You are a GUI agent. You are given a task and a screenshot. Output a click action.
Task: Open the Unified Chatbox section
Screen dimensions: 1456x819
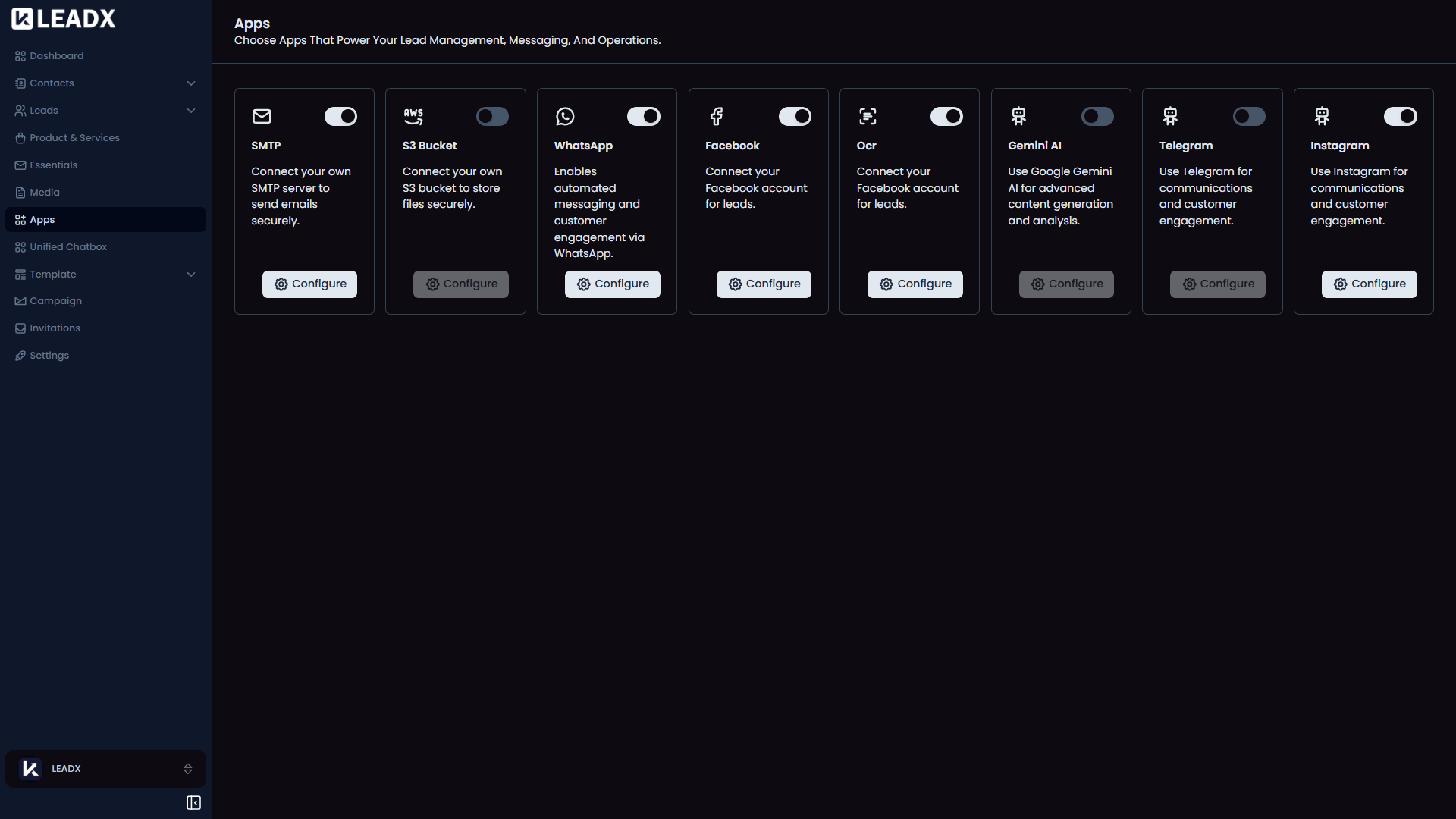point(68,246)
